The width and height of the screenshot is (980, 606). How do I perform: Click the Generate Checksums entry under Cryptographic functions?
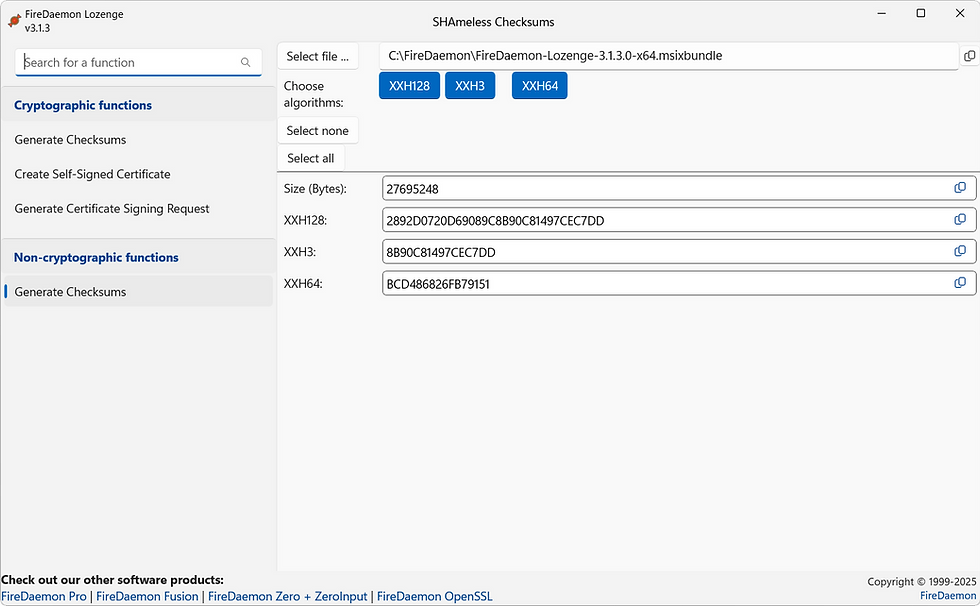(69, 139)
